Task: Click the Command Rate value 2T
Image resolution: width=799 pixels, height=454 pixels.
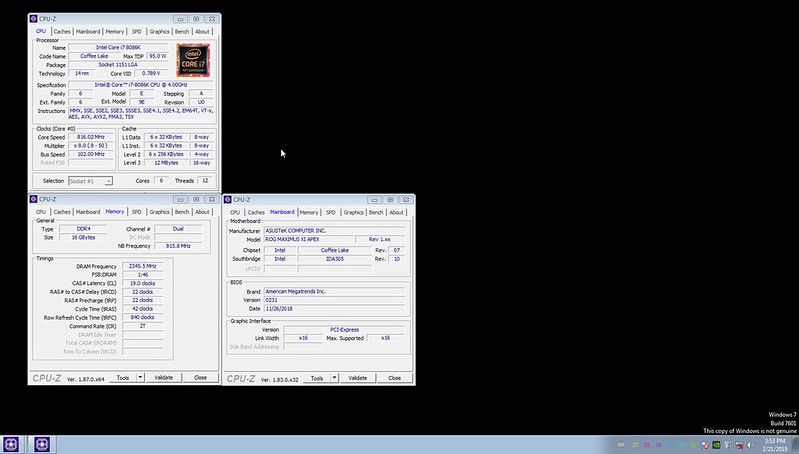Action: pos(143,326)
